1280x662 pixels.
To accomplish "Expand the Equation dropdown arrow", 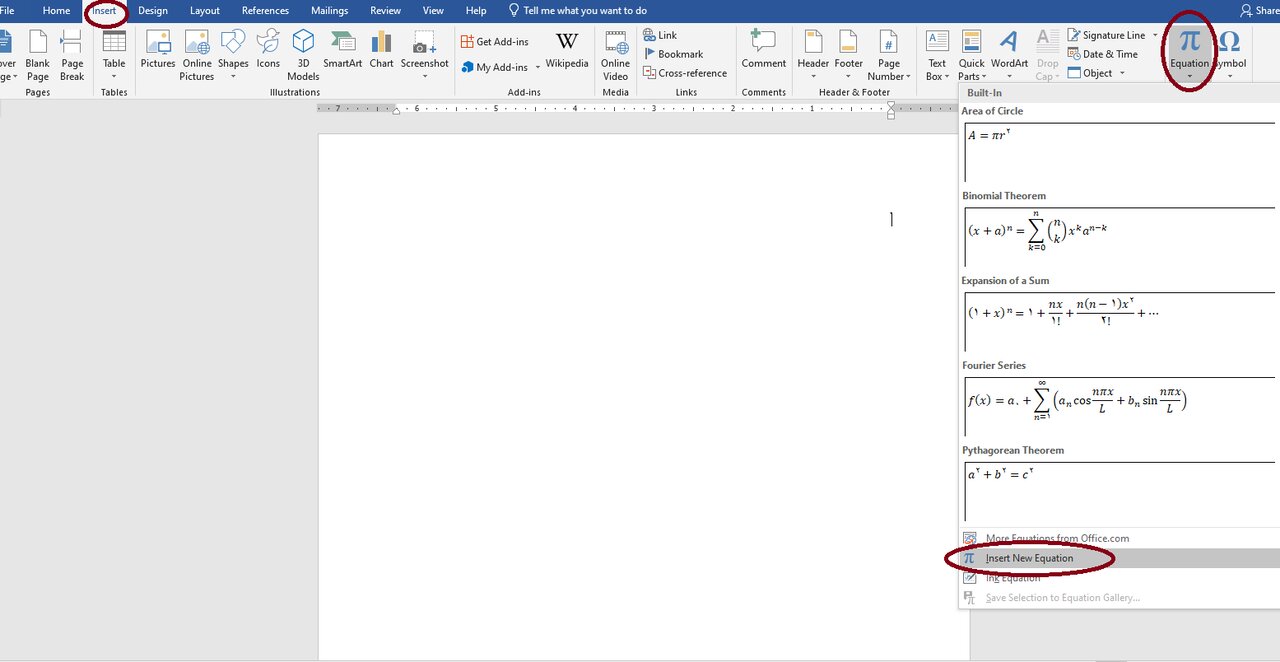I will [1189, 76].
